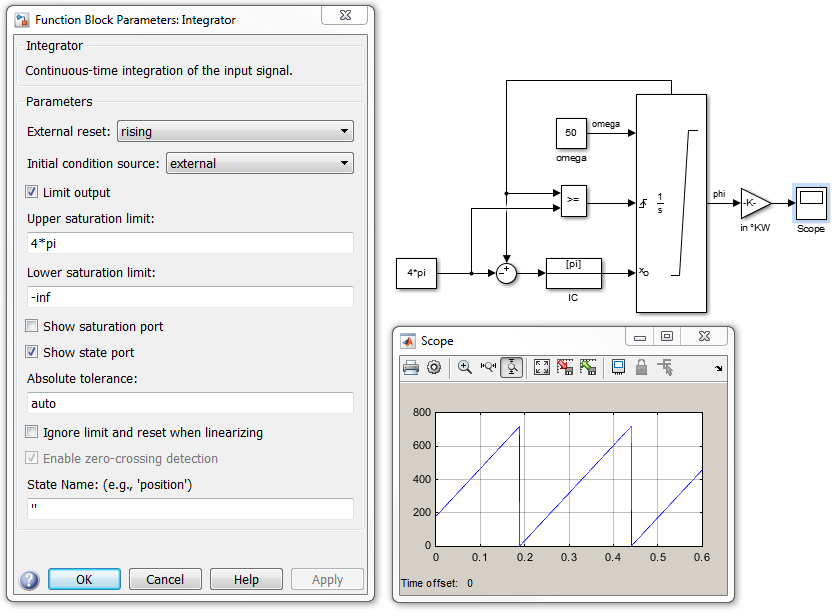Click the Print icon in Scope toolbar
The image size is (837, 616).
tap(411, 367)
